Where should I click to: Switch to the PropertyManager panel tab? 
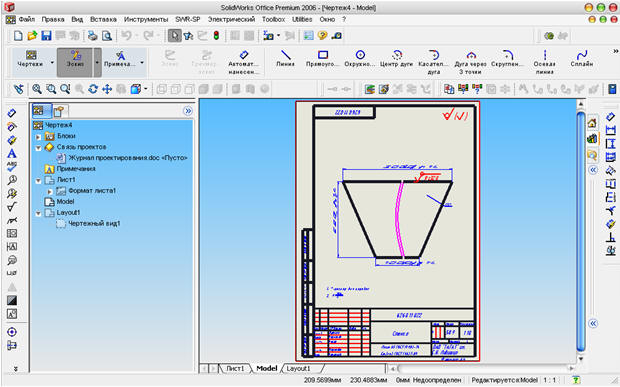[59, 111]
